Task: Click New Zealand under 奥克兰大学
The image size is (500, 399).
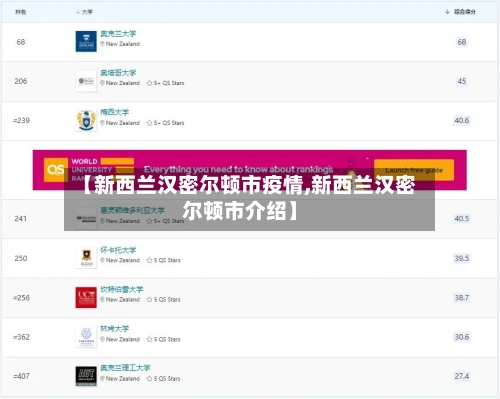Action: [123, 44]
